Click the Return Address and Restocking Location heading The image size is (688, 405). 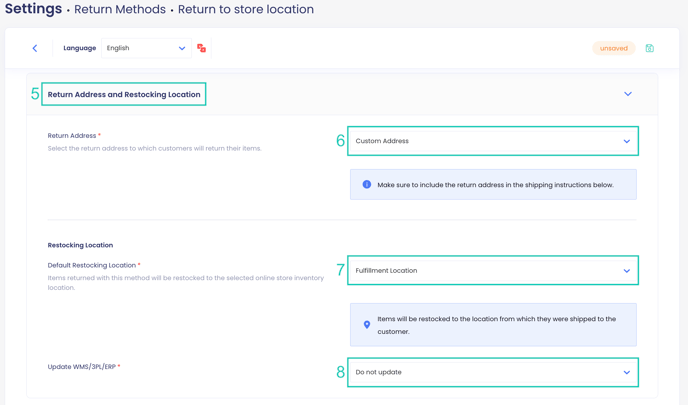(x=124, y=95)
